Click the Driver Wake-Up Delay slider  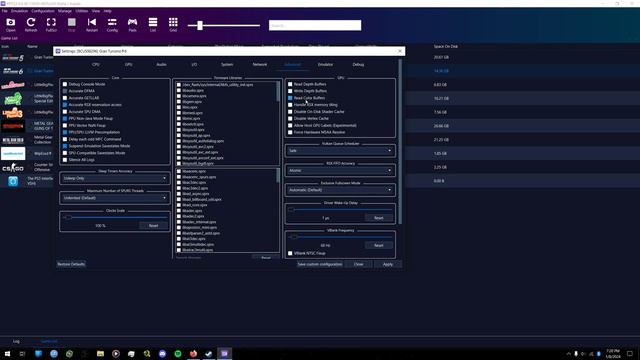(340, 210)
